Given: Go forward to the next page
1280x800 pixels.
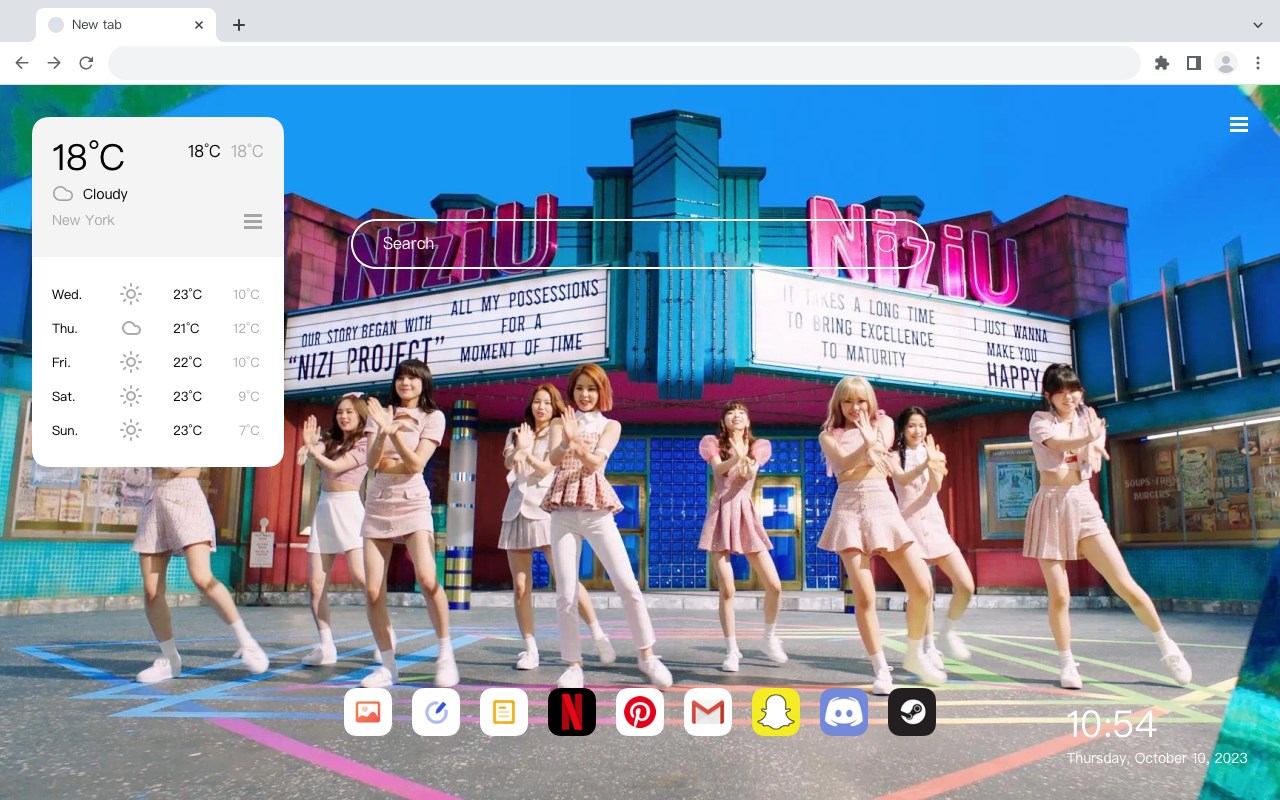Looking at the screenshot, I should click(54, 63).
